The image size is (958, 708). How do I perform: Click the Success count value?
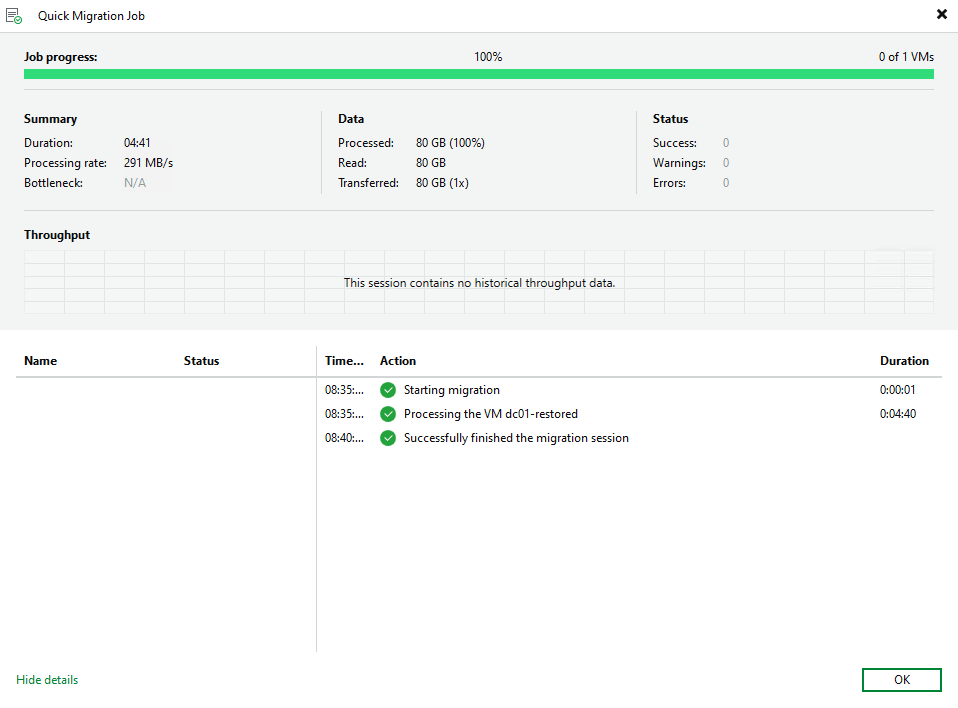click(726, 143)
